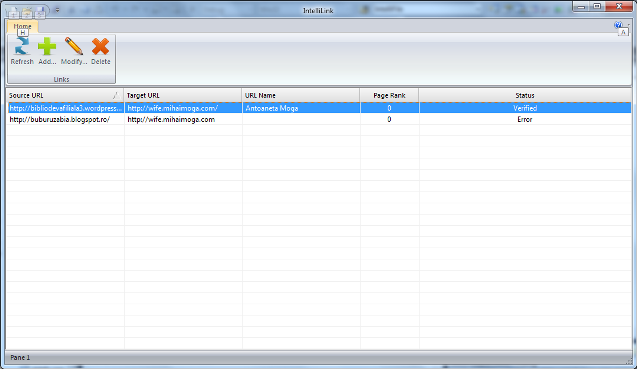
Task: Click the Antoaneta Moga URL name cell
Action: pyautogui.click(x=272, y=108)
